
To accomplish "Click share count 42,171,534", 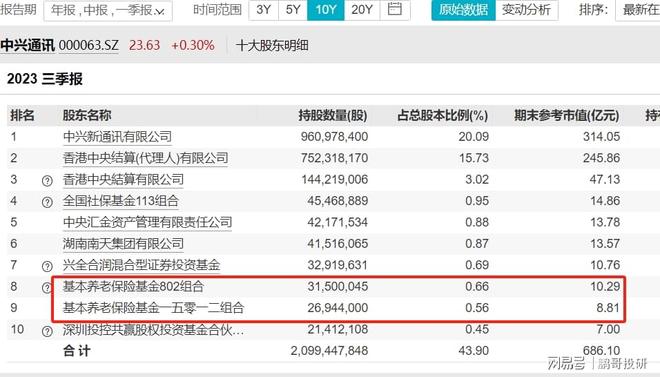I will [x=338, y=223].
